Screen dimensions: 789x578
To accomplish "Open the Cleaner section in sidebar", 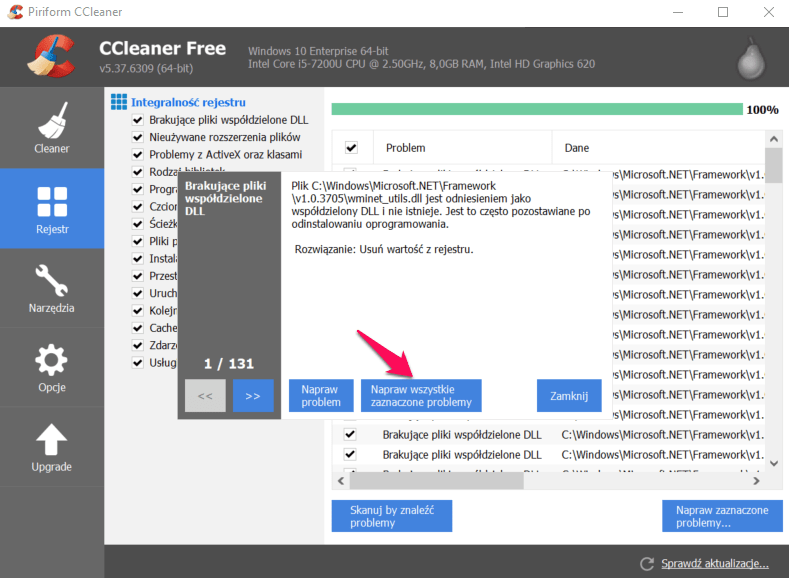I will pos(51,128).
